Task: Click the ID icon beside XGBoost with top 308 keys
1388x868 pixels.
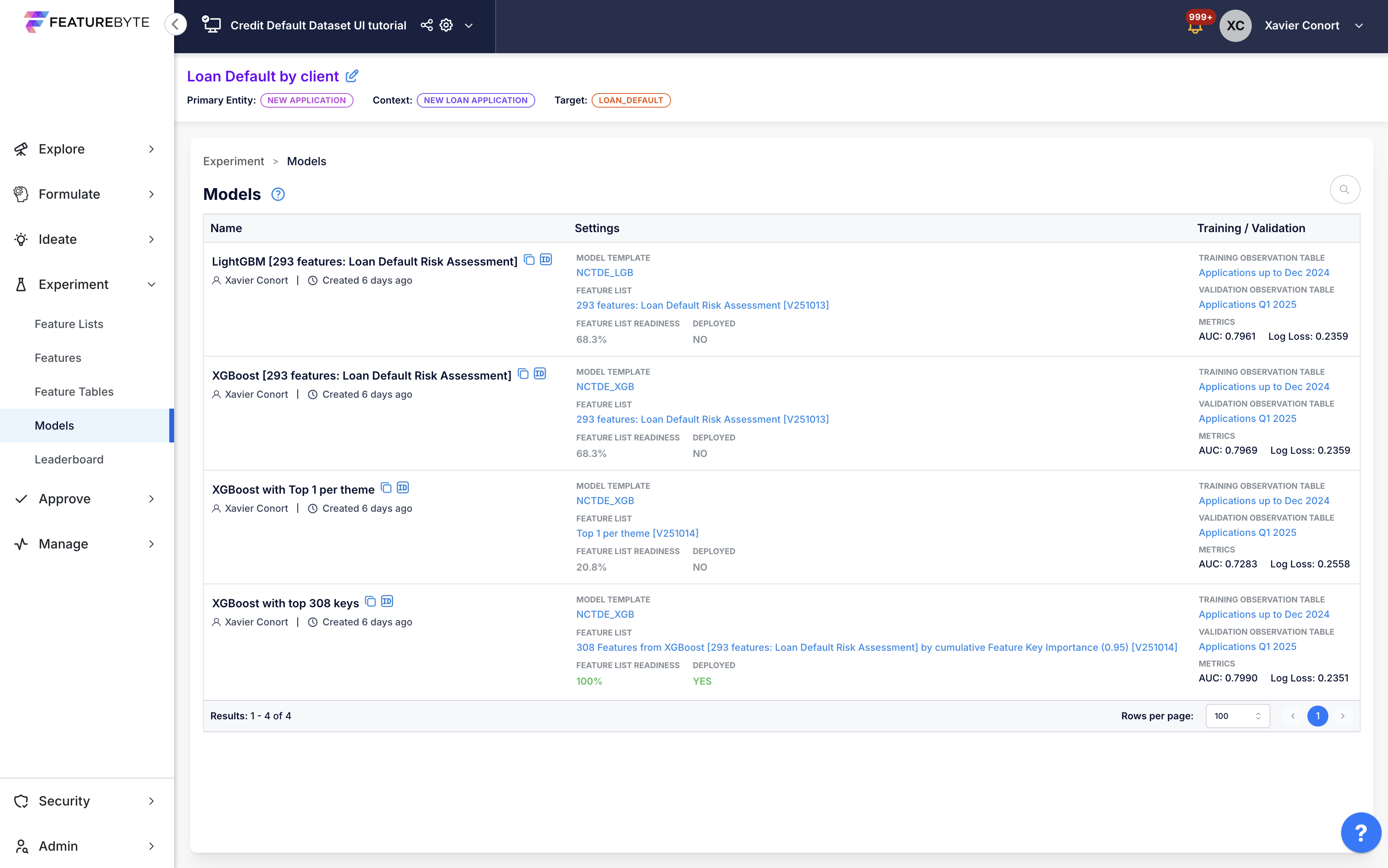Action: click(x=387, y=601)
